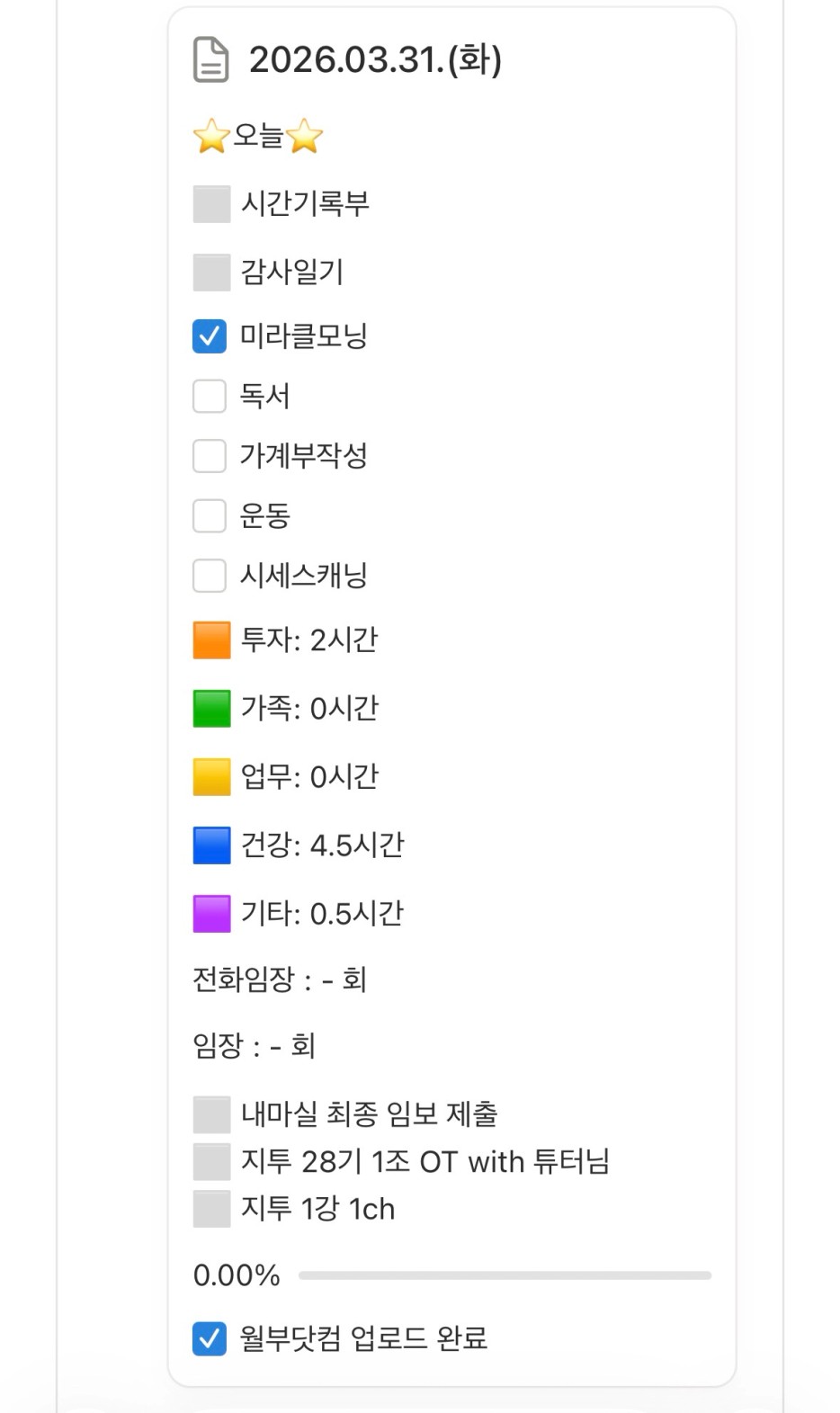This screenshot has width=840, height=1413.
Task: Click the 0.00% progress bar
Action: coord(504,1275)
